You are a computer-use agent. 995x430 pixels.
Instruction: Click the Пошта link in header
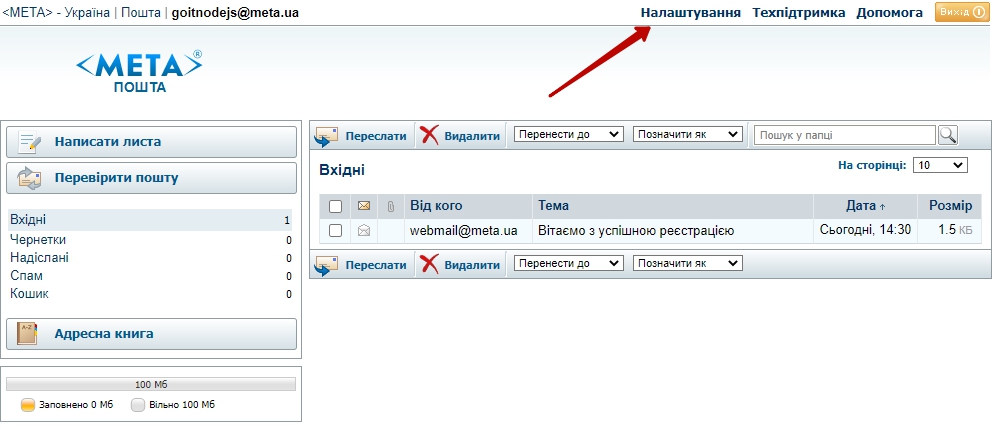pos(140,13)
